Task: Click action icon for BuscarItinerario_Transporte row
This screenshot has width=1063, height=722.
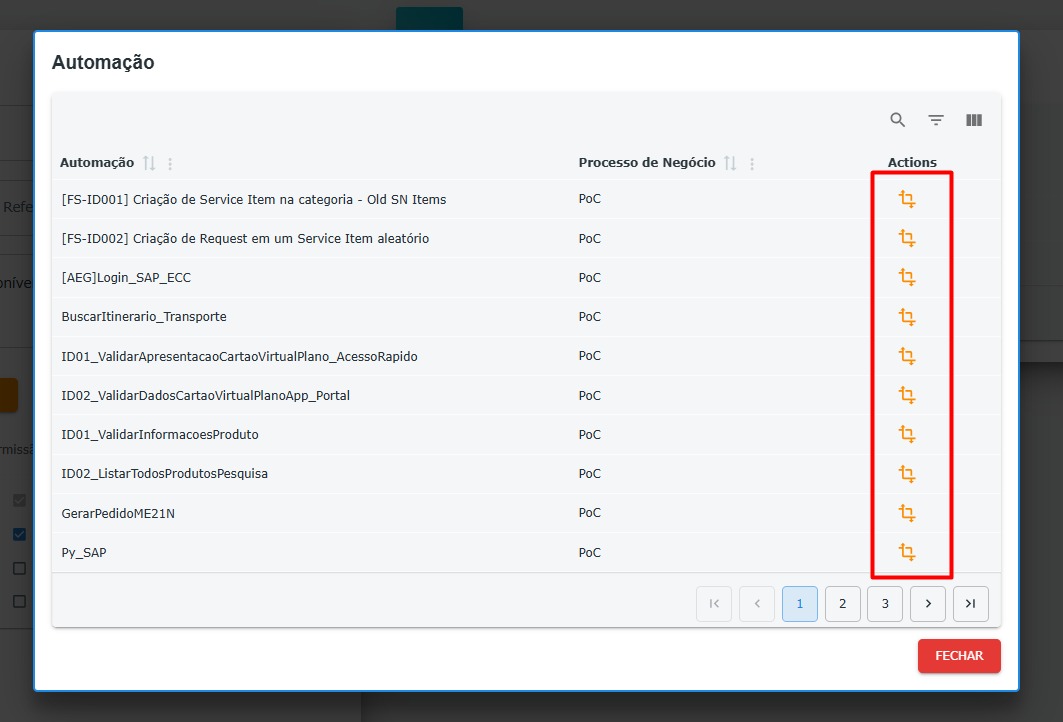Action: 907,317
